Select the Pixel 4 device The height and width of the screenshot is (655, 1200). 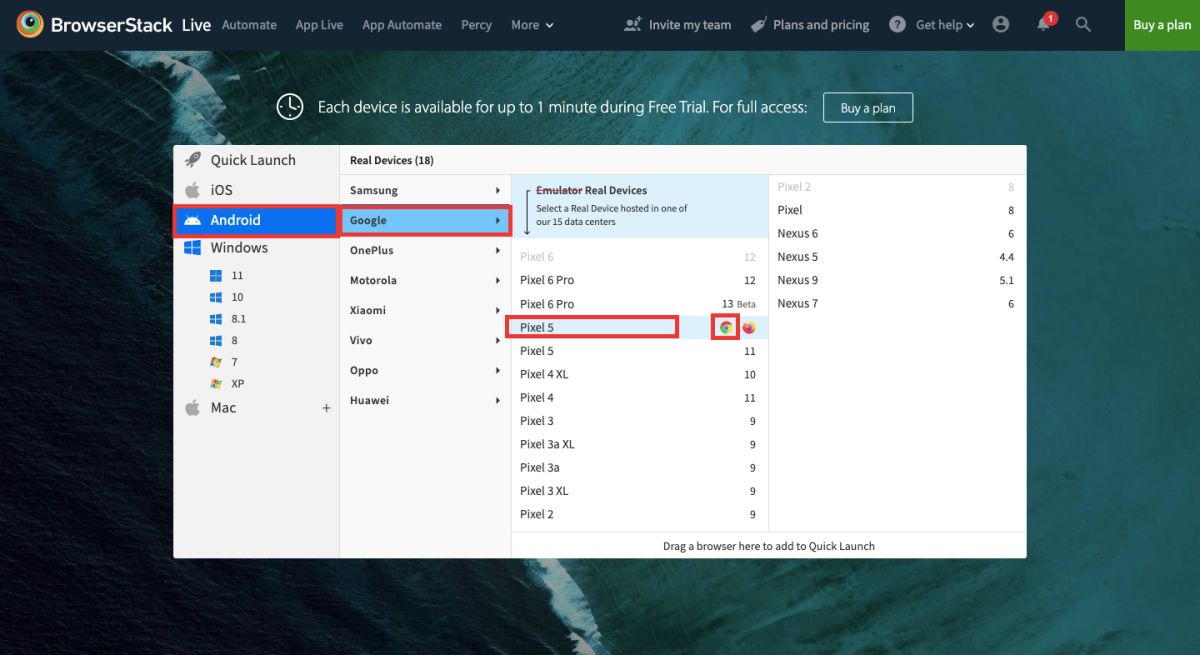[x=638, y=397]
